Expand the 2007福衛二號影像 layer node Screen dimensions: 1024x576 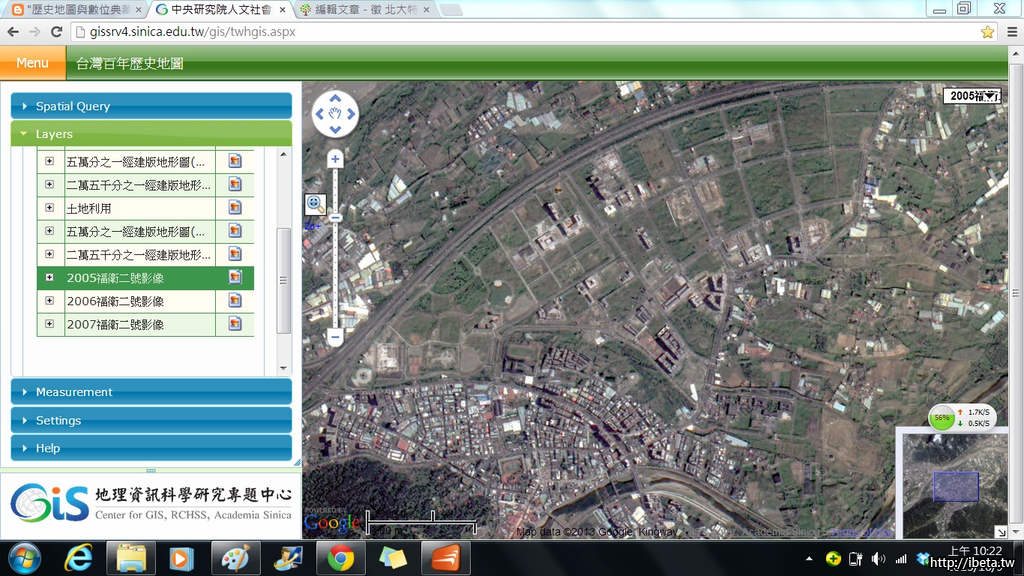(49, 324)
